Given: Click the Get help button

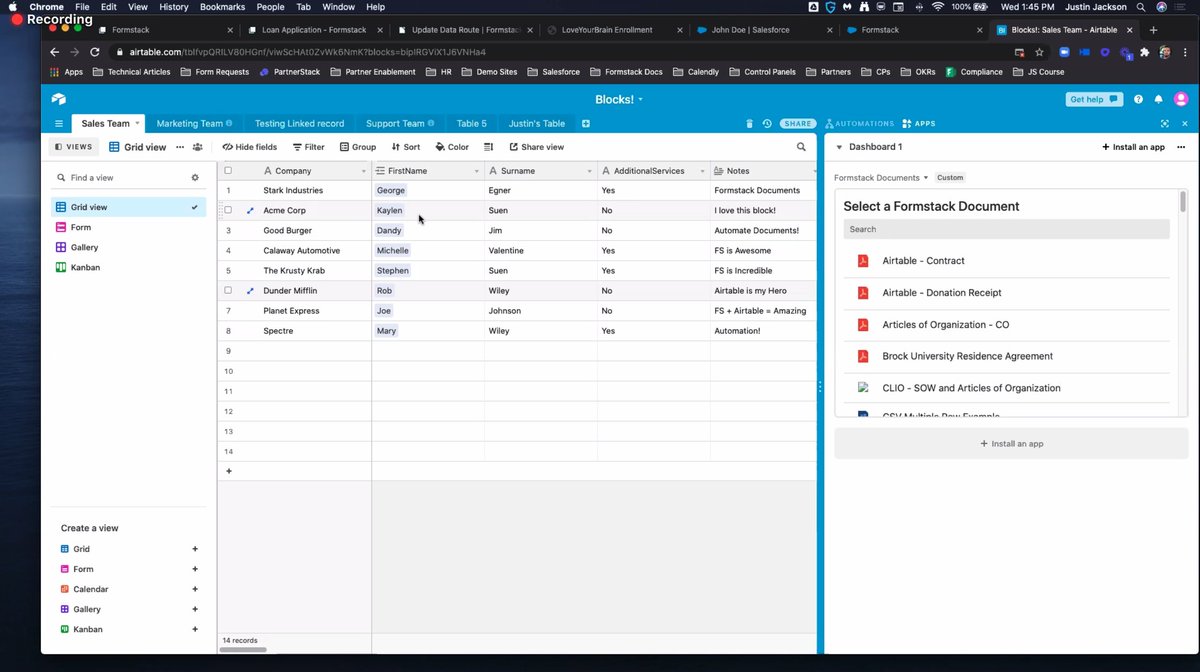Looking at the screenshot, I should [x=1095, y=99].
